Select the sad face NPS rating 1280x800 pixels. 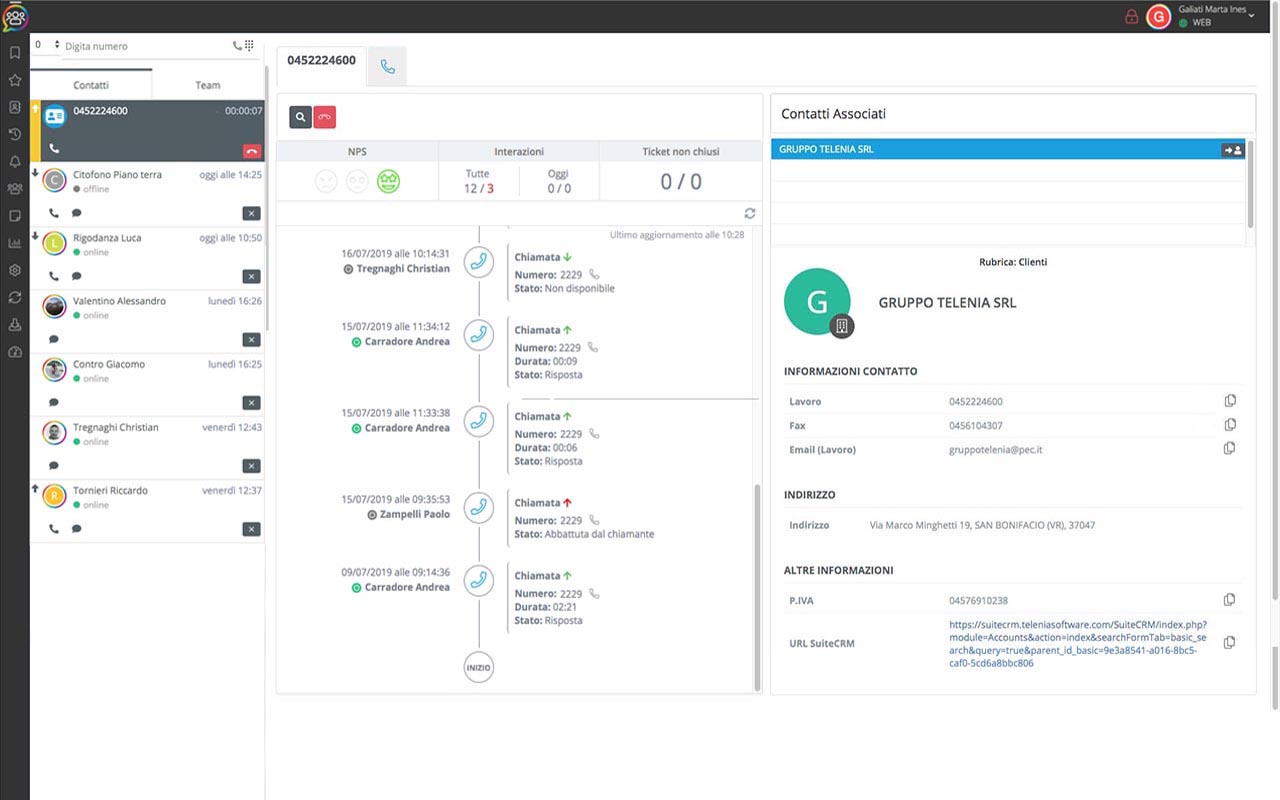click(x=326, y=181)
